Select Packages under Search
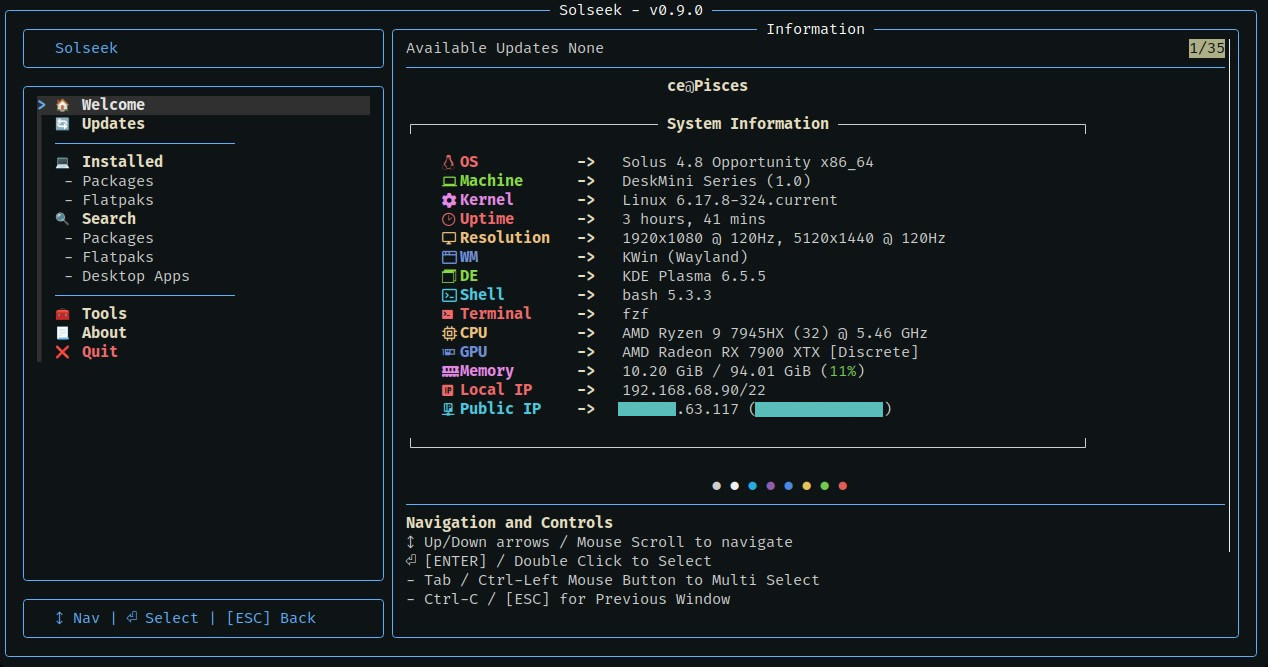This screenshot has width=1268, height=667. 117,238
